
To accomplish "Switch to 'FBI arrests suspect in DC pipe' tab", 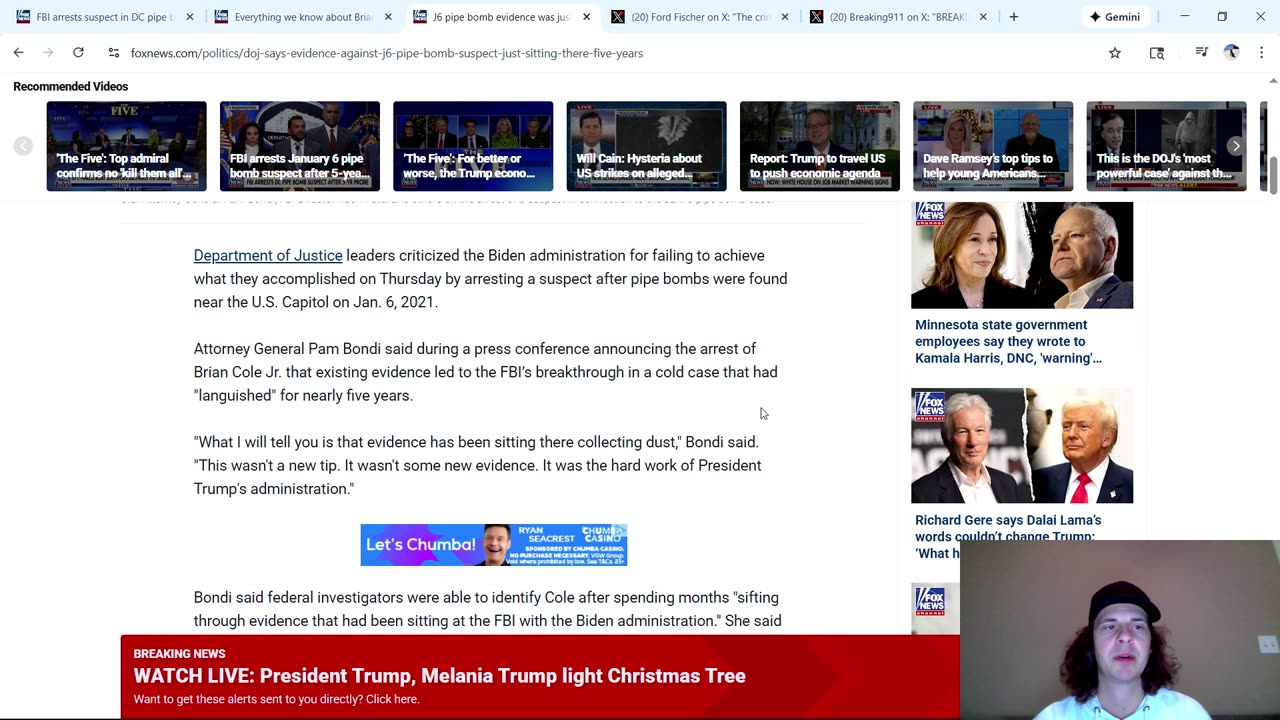I will tap(105, 17).
